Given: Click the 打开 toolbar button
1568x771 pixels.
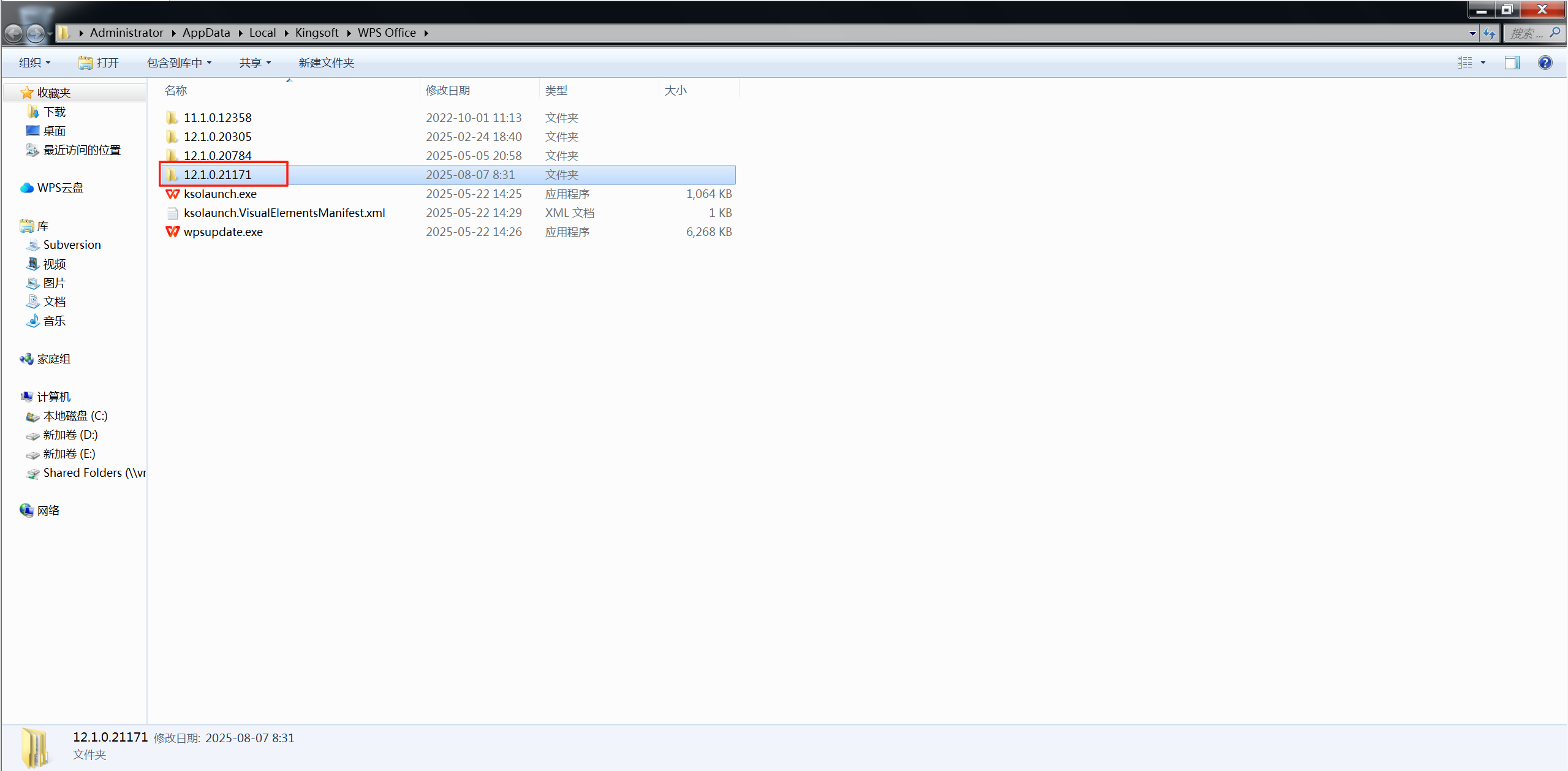Looking at the screenshot, I should pos(99,63).
